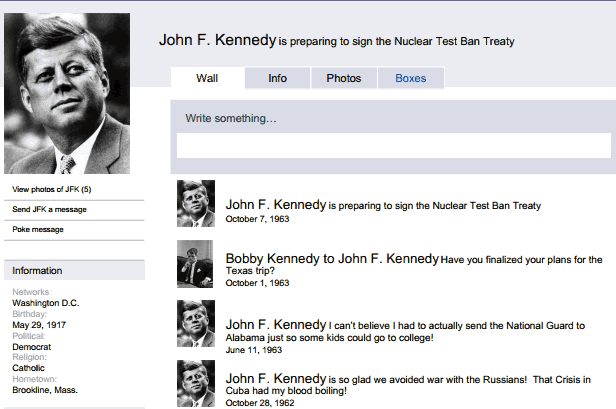616x409 pixels.
Task: Click avatar beside the Cuba Crisis post
Action: (x=196, y=383)
